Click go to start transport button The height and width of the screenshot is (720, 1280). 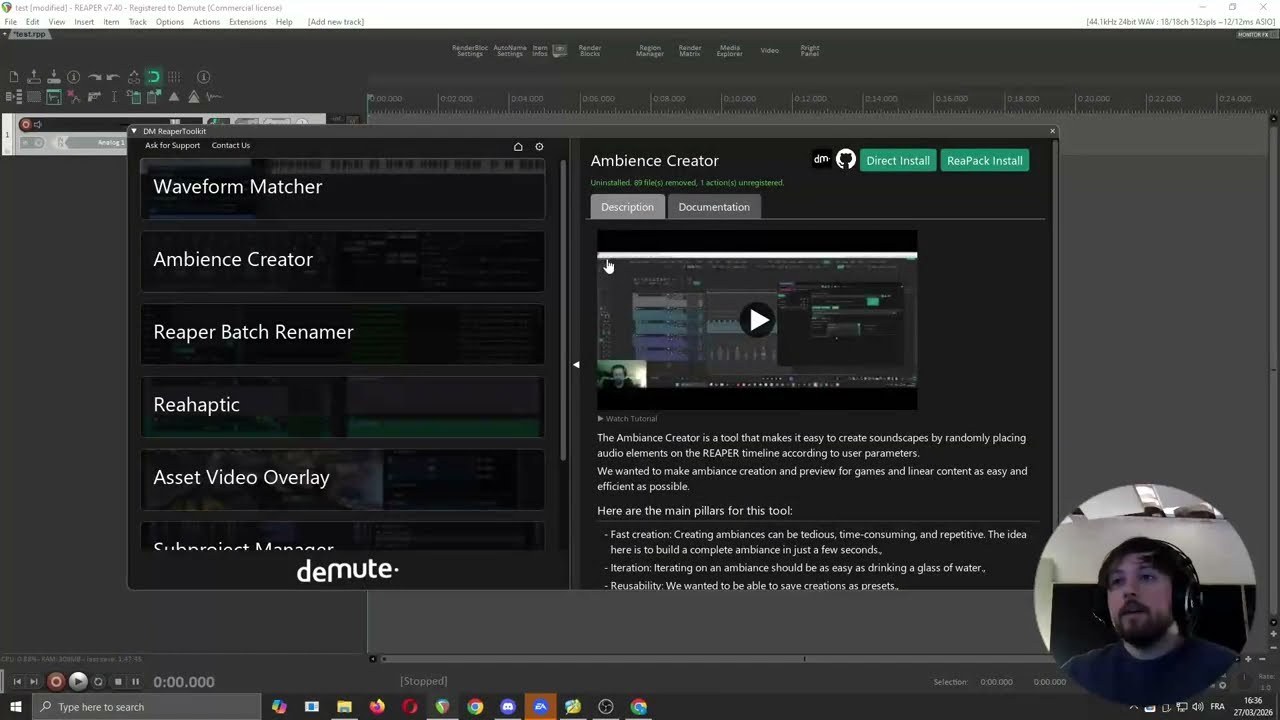click(x=17, y=682)
